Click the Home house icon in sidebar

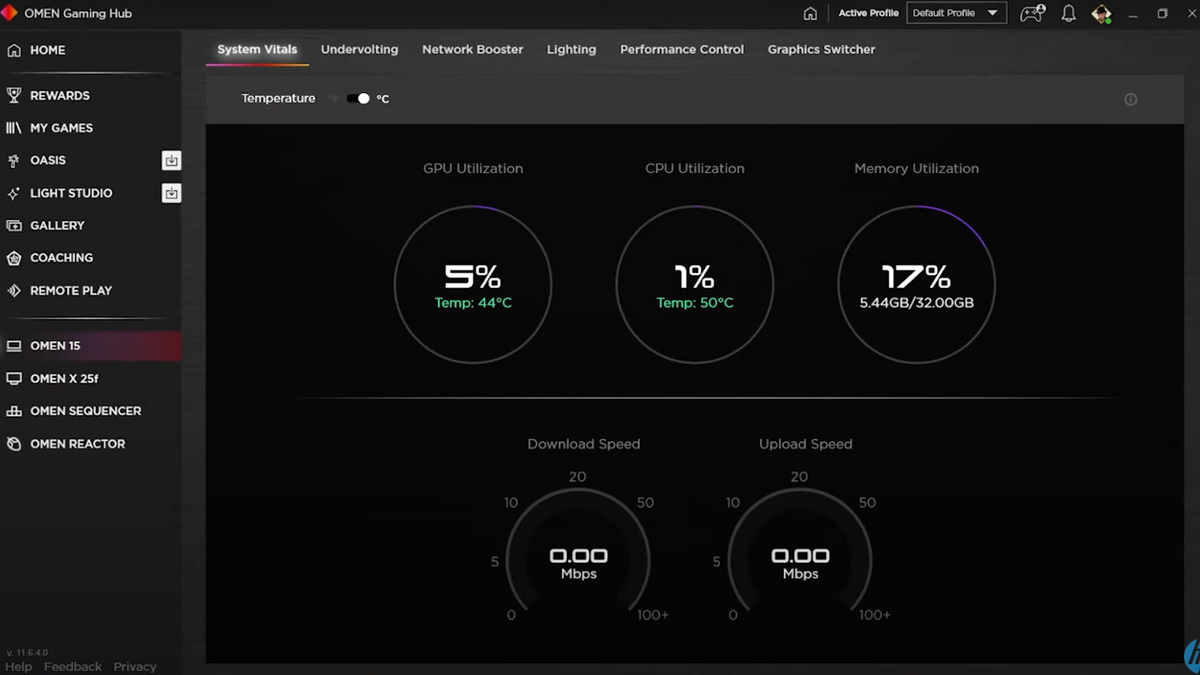click(x=14, y=50)
